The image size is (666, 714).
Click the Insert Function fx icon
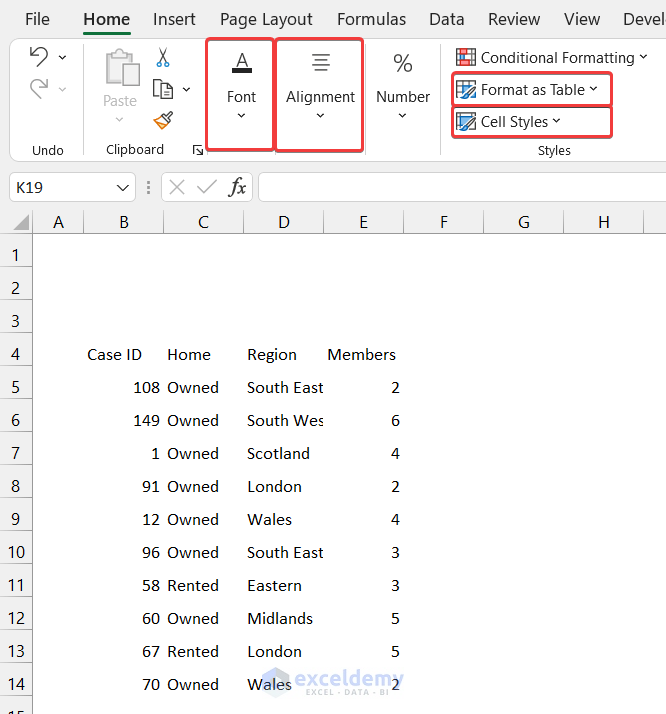click(x=237, y=187)
